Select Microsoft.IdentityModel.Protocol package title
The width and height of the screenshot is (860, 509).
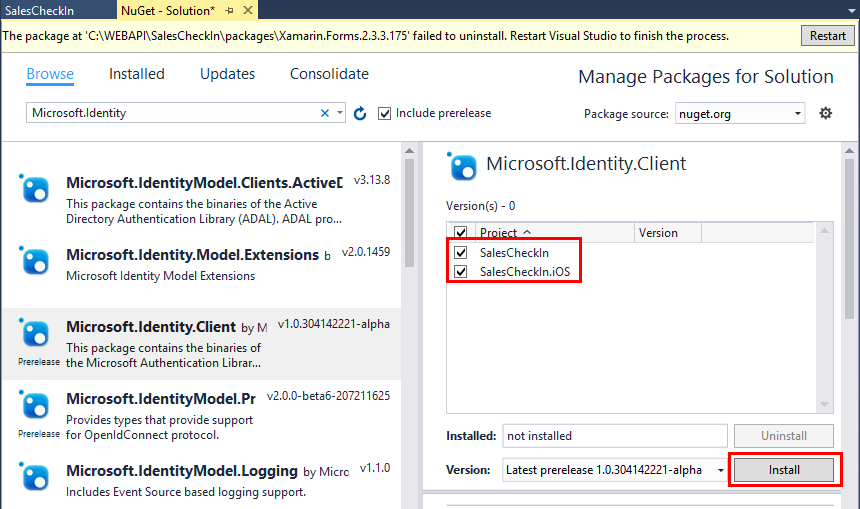(161, 398)
